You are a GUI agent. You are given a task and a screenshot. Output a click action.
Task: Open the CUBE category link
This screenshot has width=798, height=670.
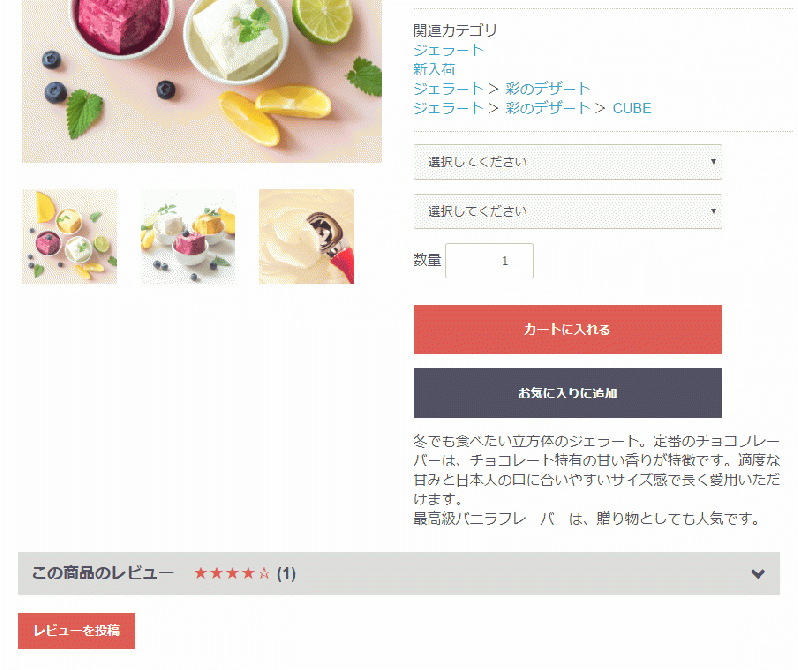pyautogui.click(x=631, y=108)
